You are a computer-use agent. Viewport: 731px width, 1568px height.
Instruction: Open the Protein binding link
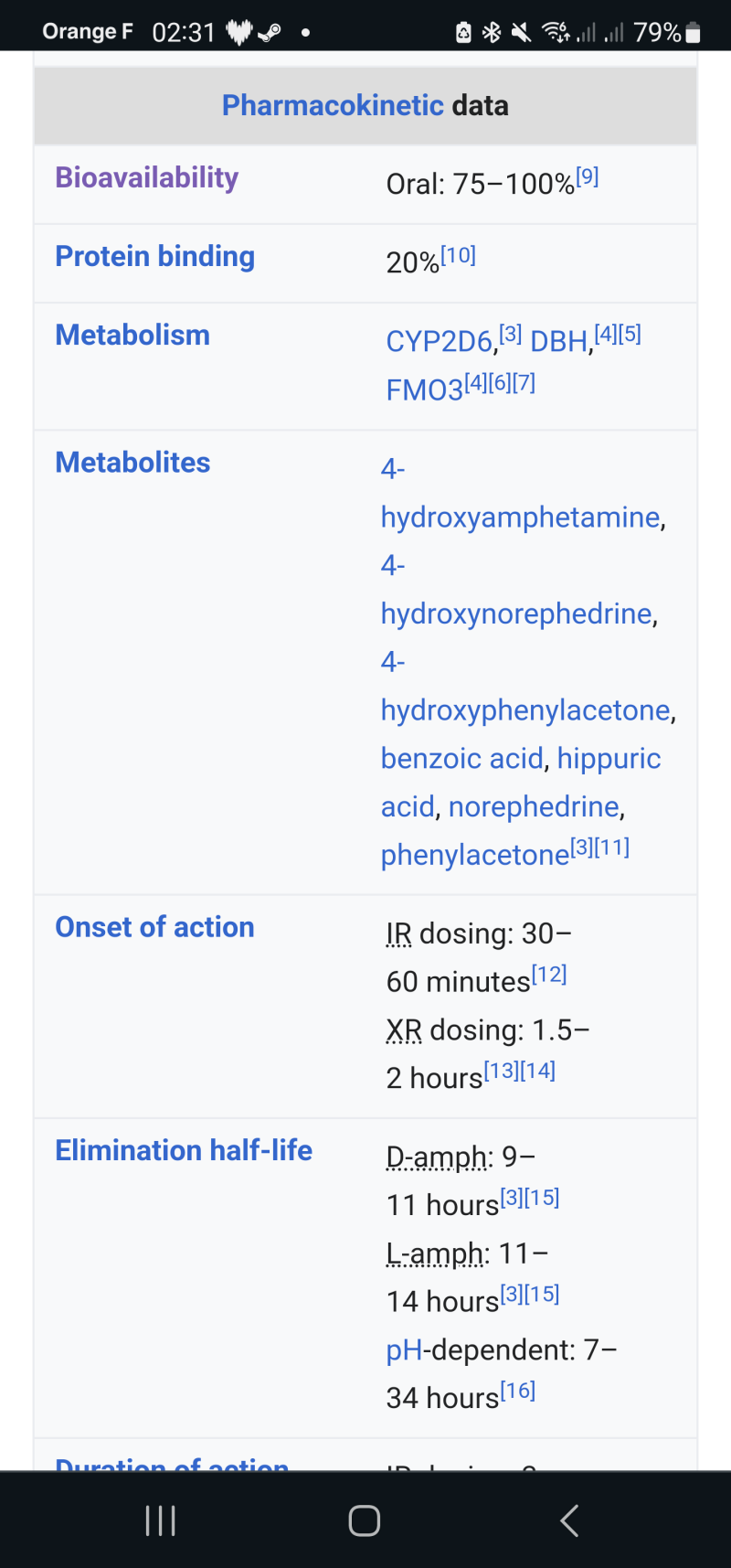tap(154, 257)
